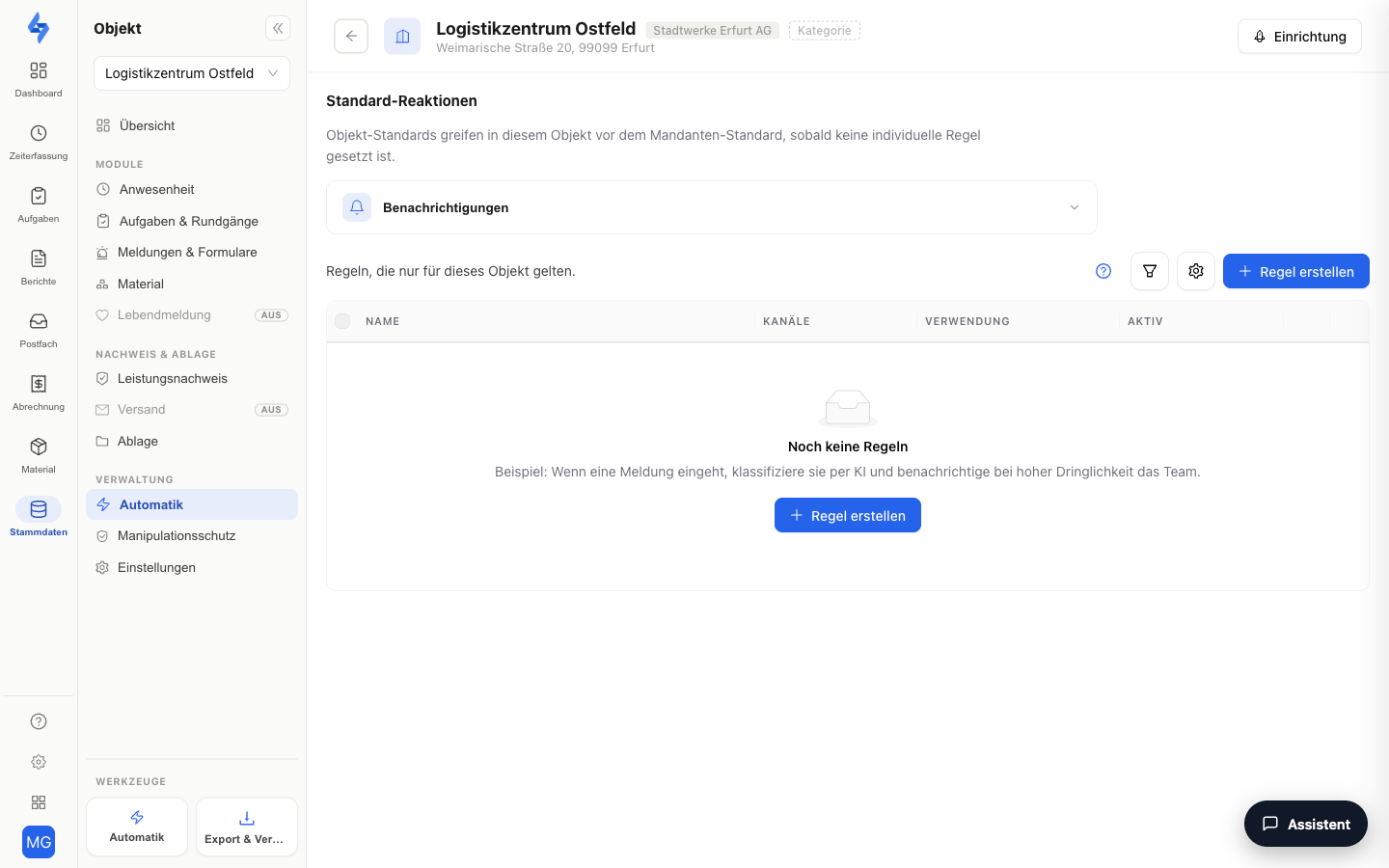1389x868 pixels.
Task: Open the Logistikzentrum Ostfeld object dropdown
Action: (x=192, y=73)
